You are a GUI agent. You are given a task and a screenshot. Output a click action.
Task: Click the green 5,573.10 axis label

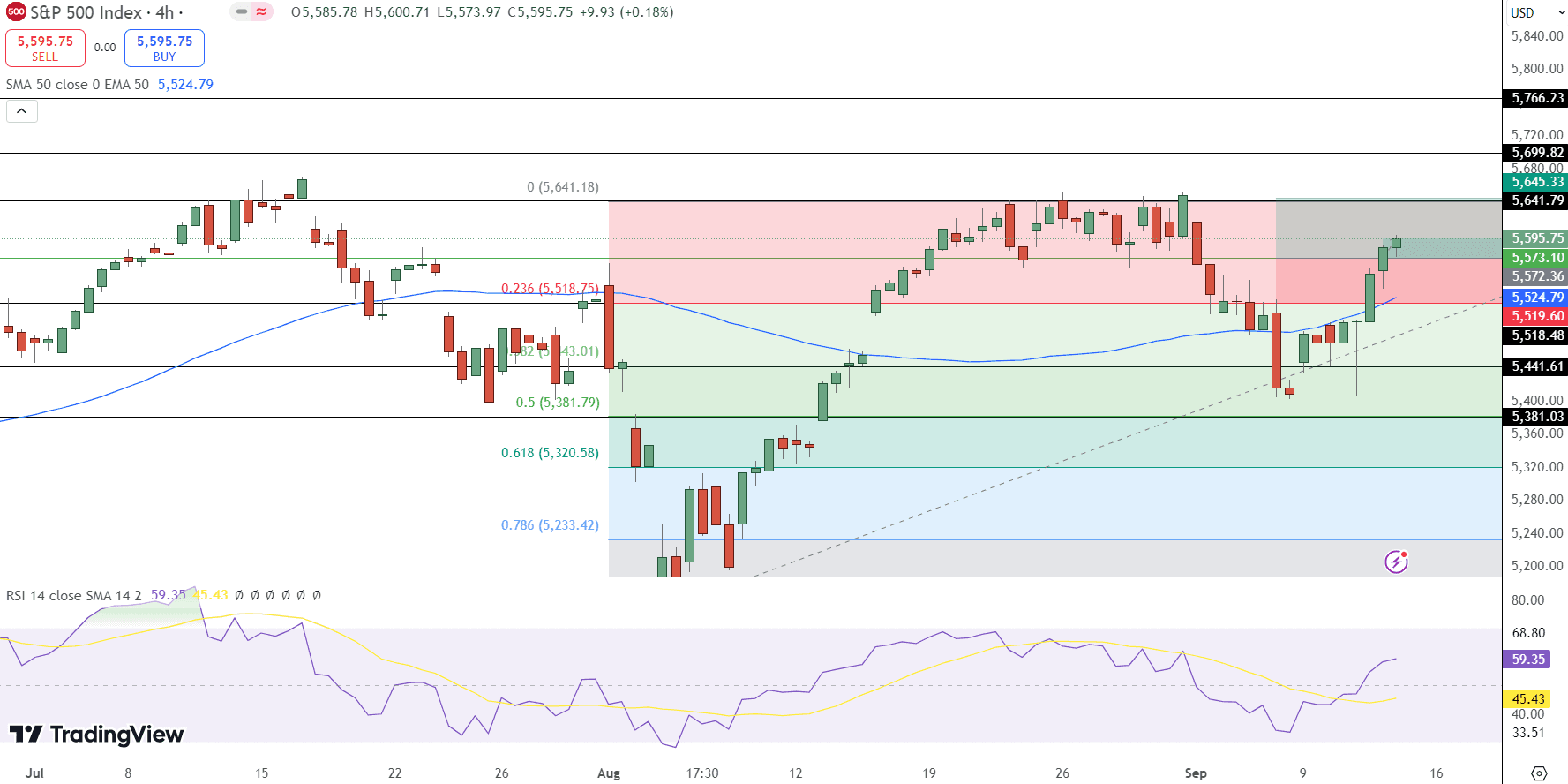pos(1535,258)
